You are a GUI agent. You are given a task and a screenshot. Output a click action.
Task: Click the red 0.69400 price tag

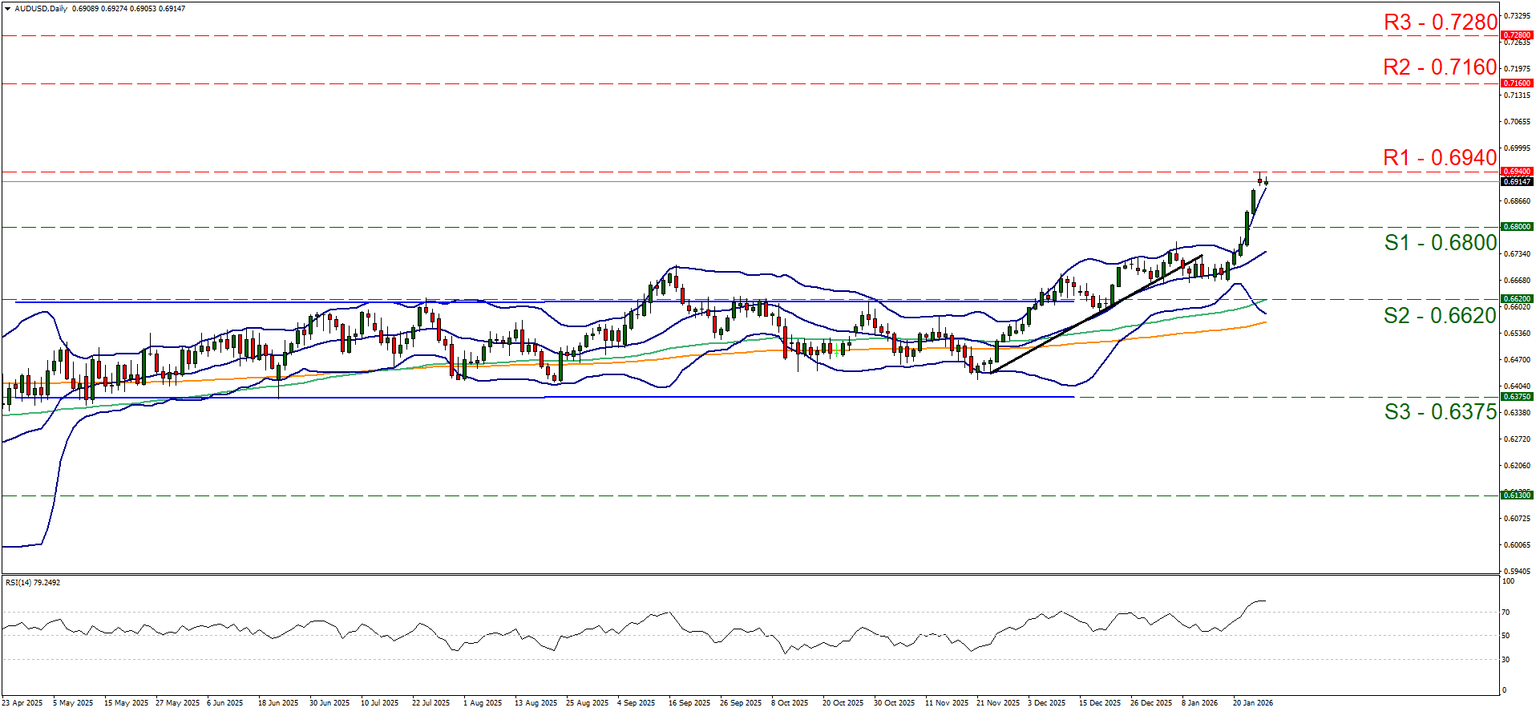(1518, 172)
